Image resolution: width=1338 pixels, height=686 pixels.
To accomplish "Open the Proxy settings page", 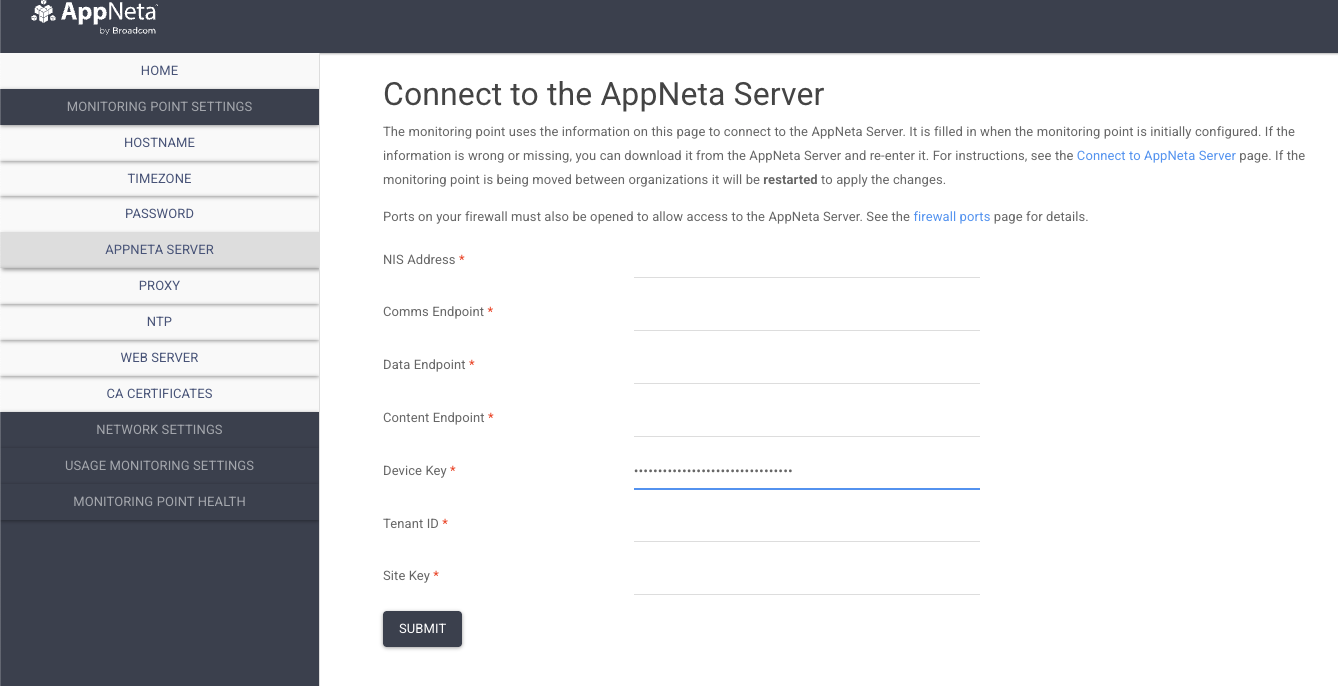I will 159,286.
